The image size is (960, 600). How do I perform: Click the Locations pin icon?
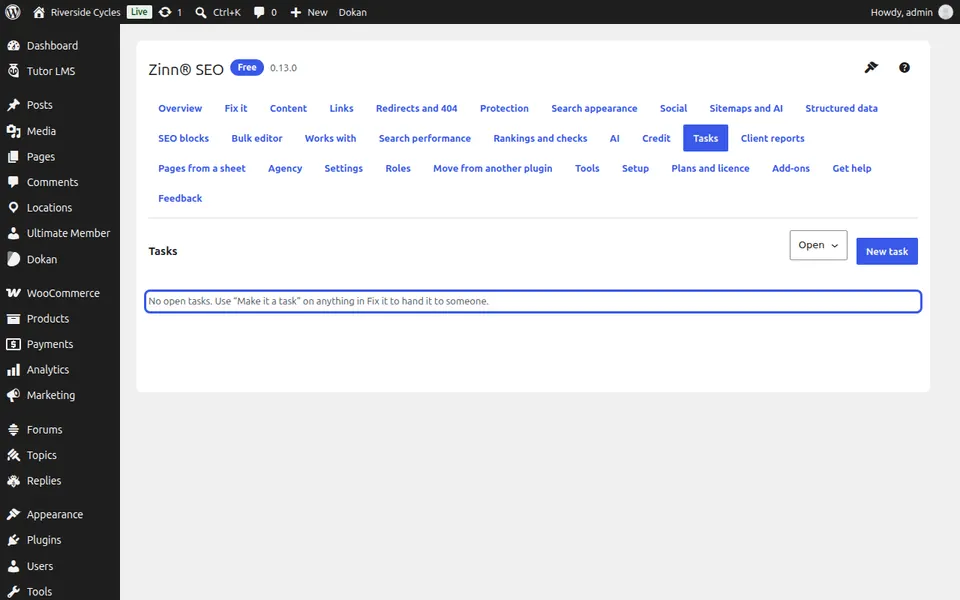[x=13, y=208]
